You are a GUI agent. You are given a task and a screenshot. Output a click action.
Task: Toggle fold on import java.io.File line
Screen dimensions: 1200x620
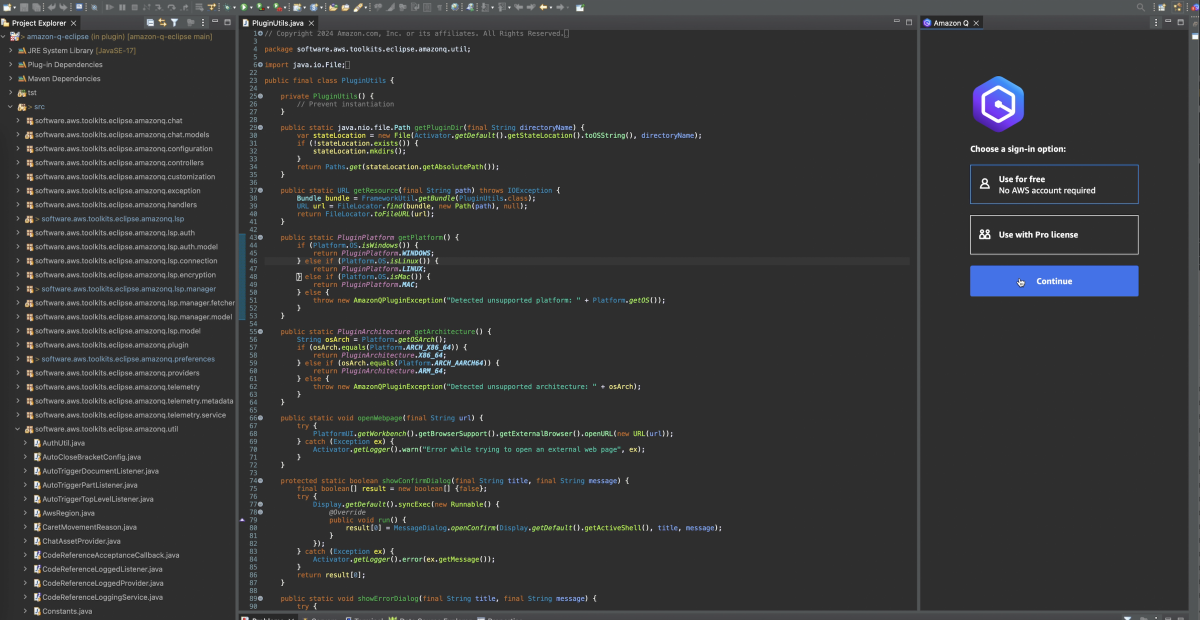click(260, 64)
